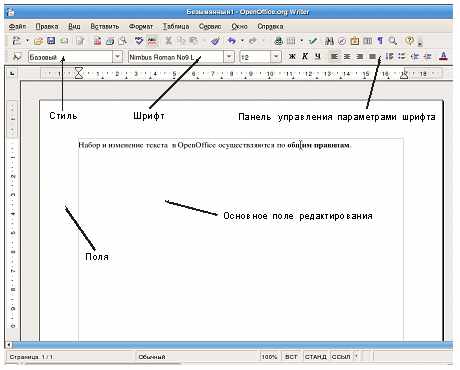
Task: Click the horizontal scrollbar left arrow
Action: coord(9,345)
